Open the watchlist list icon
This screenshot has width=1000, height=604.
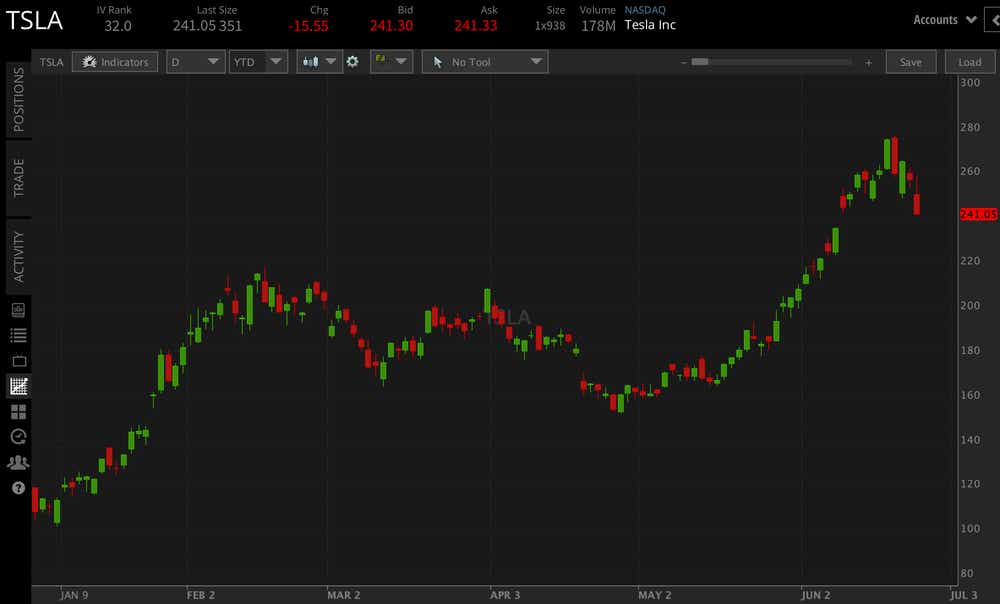click(x=18, y=335)
